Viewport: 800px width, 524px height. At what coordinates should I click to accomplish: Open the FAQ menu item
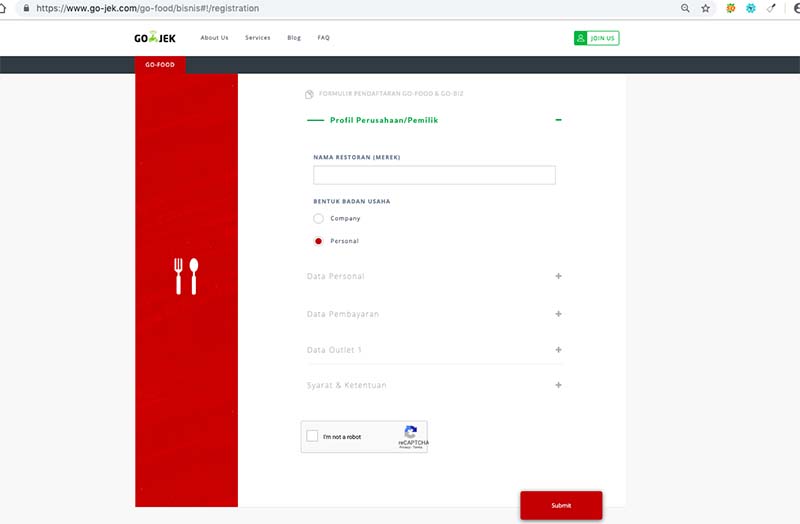click(323, 38)
